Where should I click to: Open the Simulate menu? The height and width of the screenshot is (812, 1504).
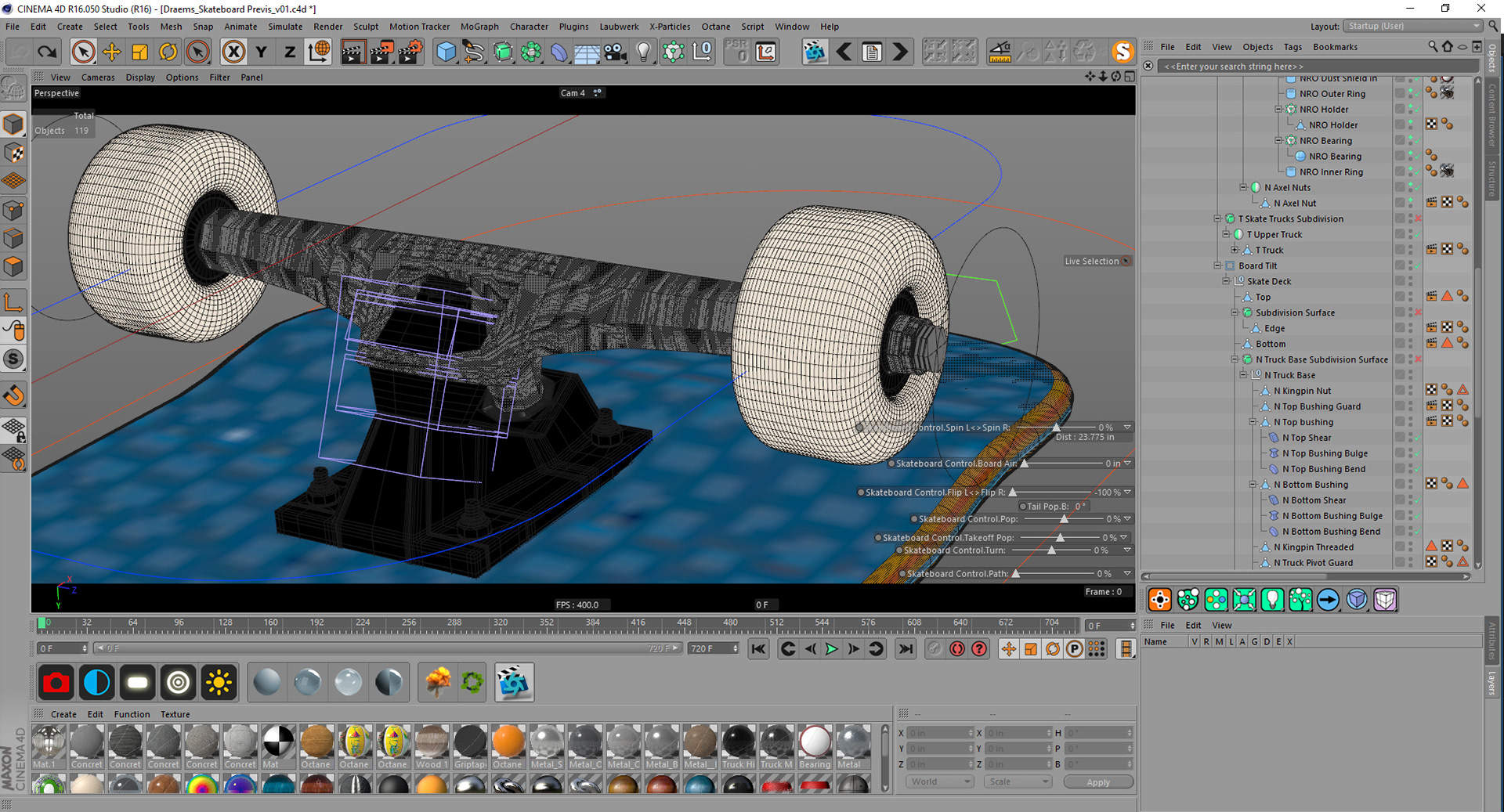coord(285,27)
